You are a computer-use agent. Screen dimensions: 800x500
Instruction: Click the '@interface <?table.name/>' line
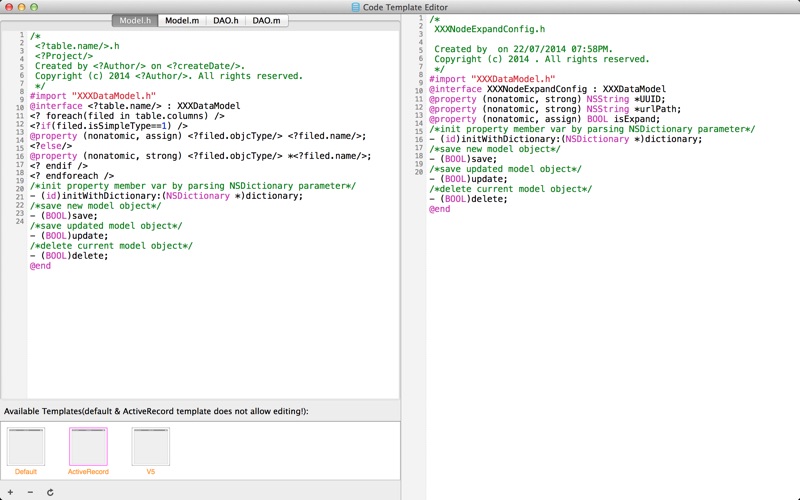click(135, 106)
